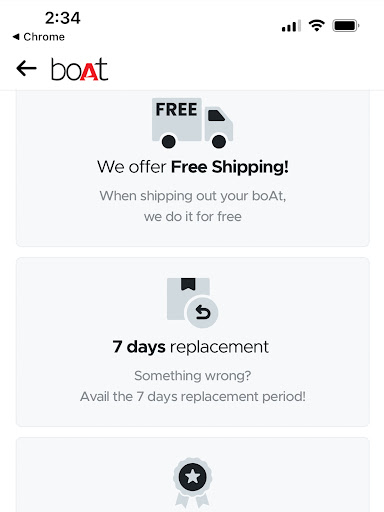
Task: Tap the 'Something wrong?' text
Action: 193,376
